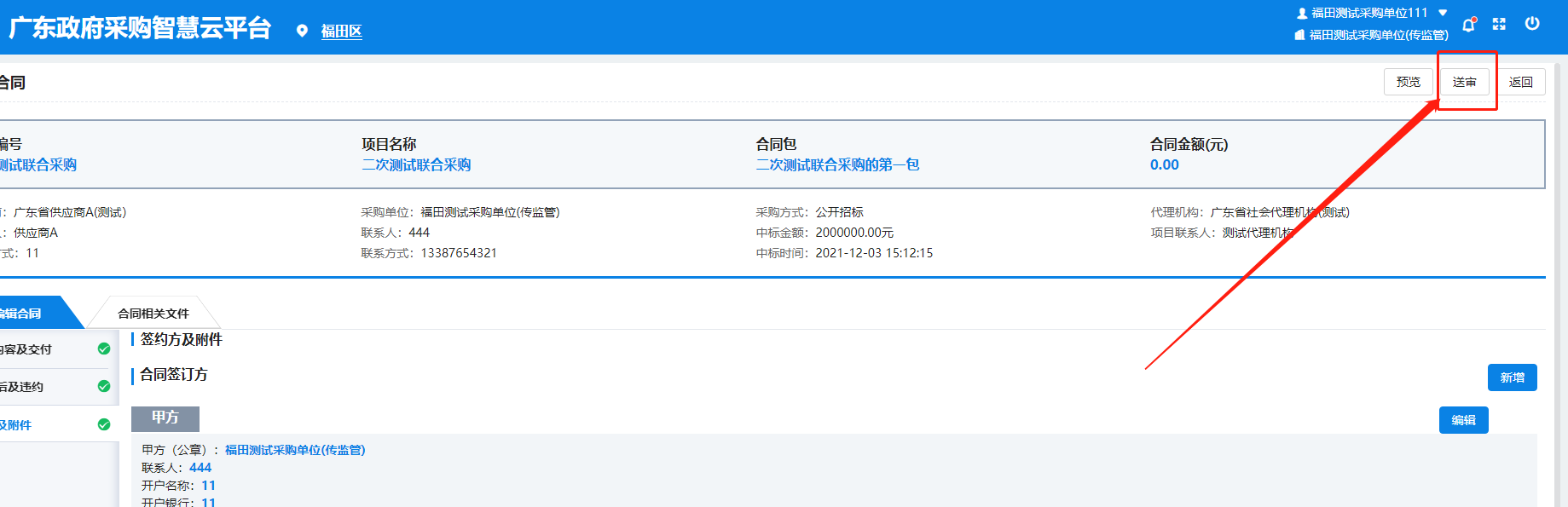
Task: Click the power logout icon
Action: pos(1532,24)
